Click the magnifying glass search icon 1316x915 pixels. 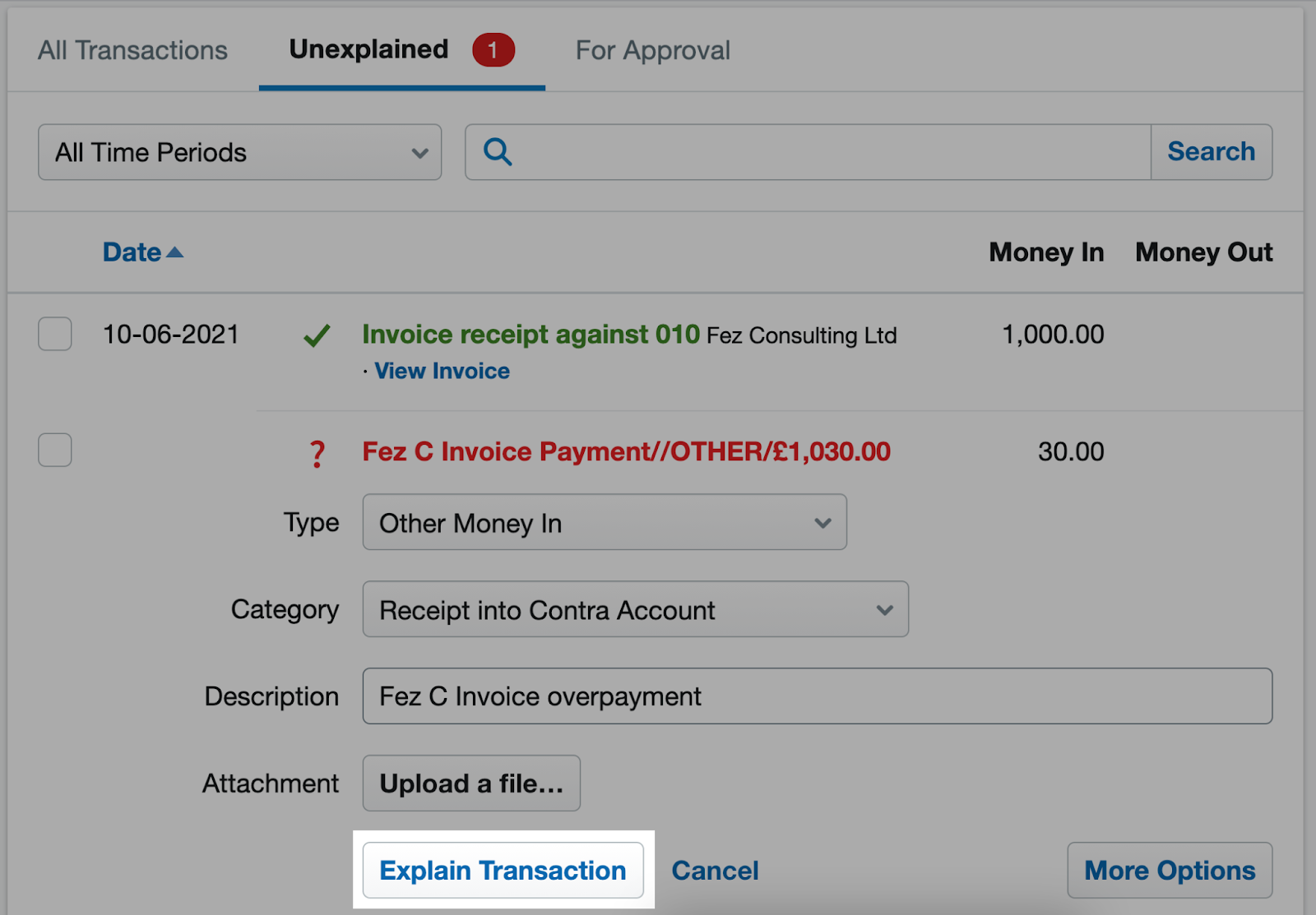coord(498,152)
